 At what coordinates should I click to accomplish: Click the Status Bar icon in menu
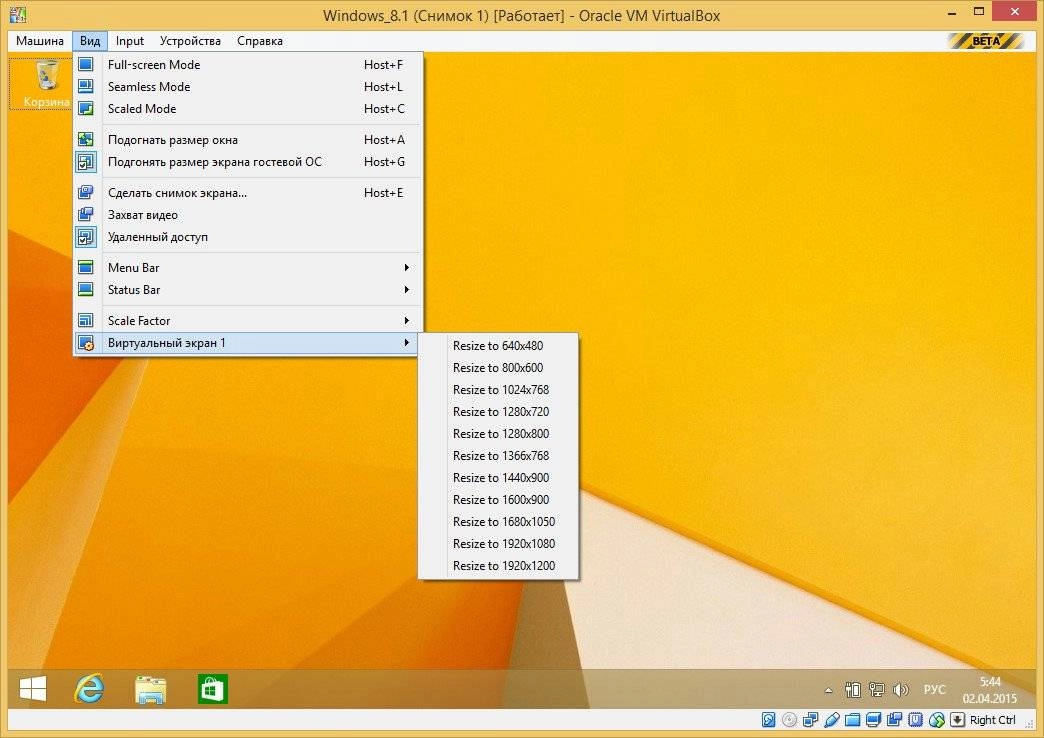(86, 289)
